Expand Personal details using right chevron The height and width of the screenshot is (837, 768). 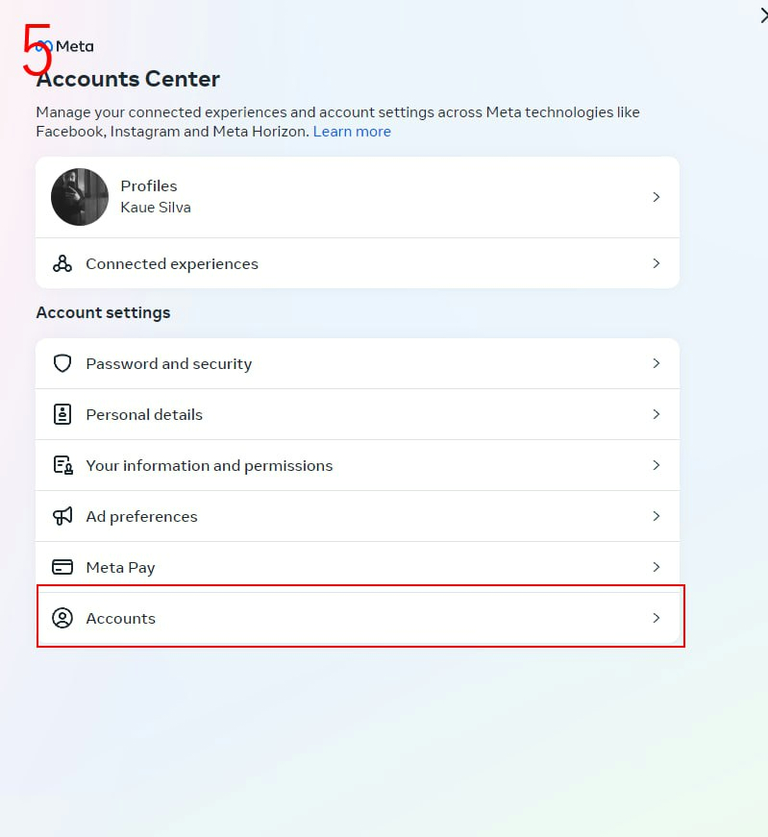click(656, 415)
